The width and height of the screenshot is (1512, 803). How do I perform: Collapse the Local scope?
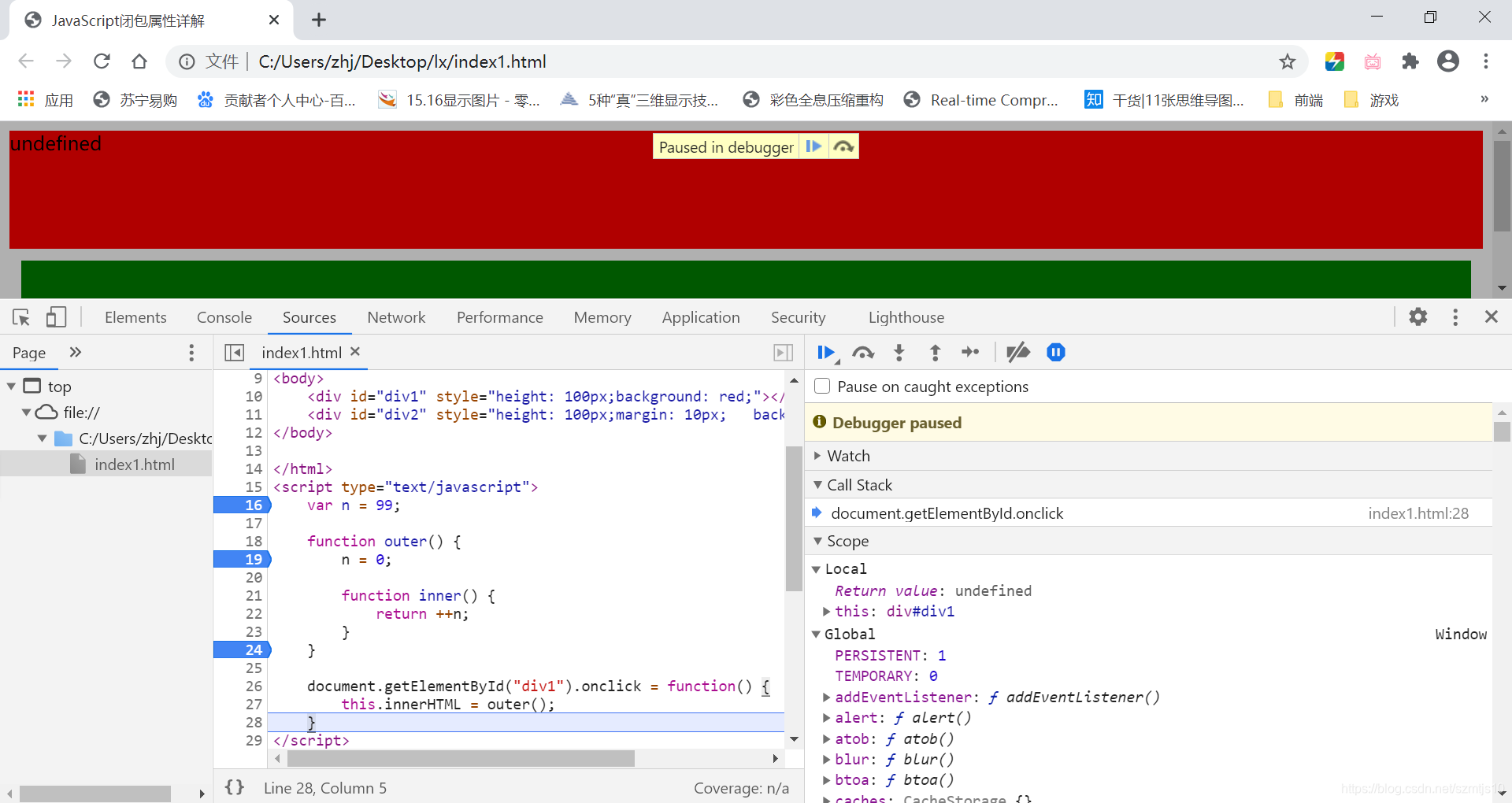tap(816, 569)
